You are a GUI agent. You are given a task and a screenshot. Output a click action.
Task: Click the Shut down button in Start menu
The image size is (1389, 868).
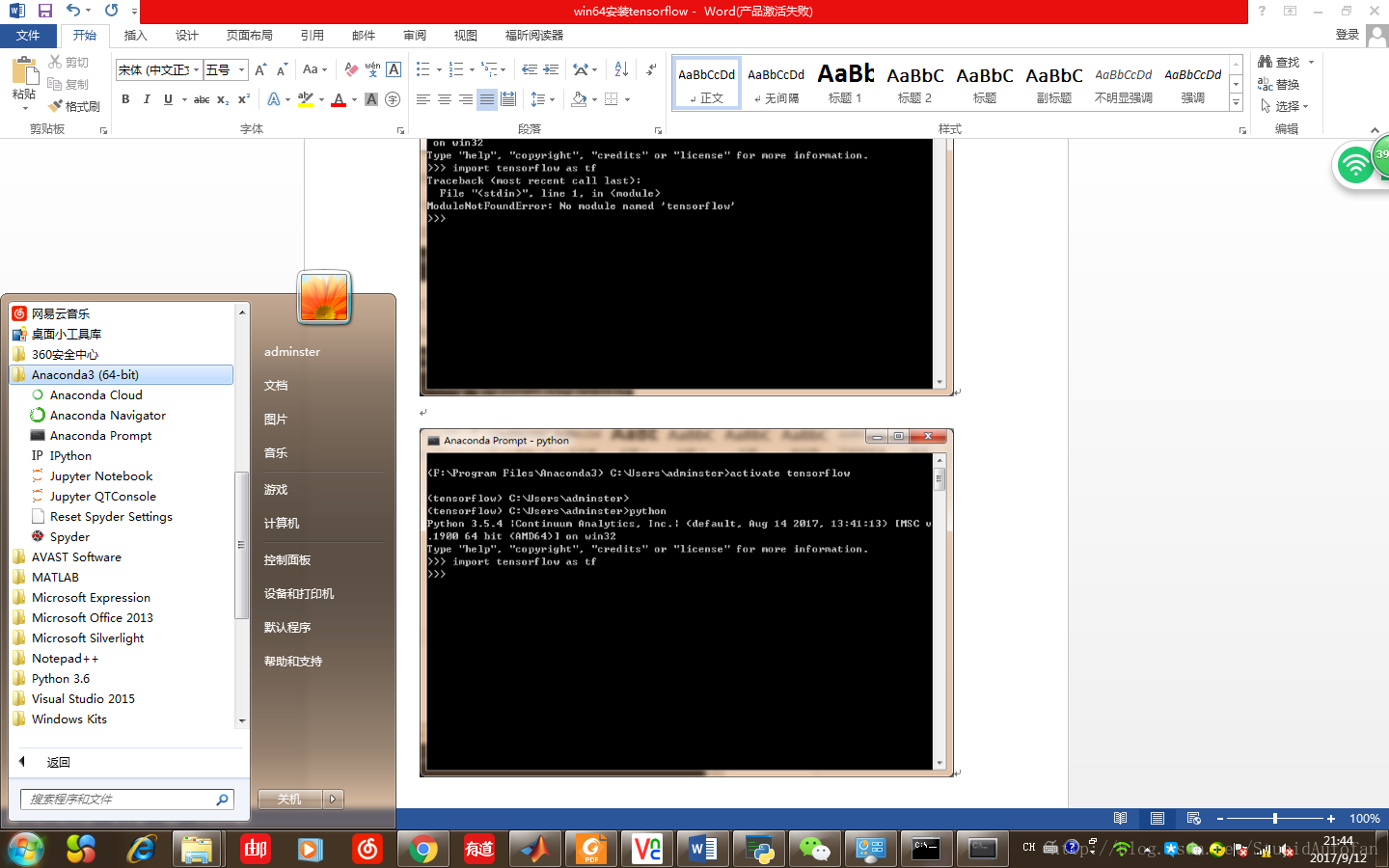(x=290, y=799)
